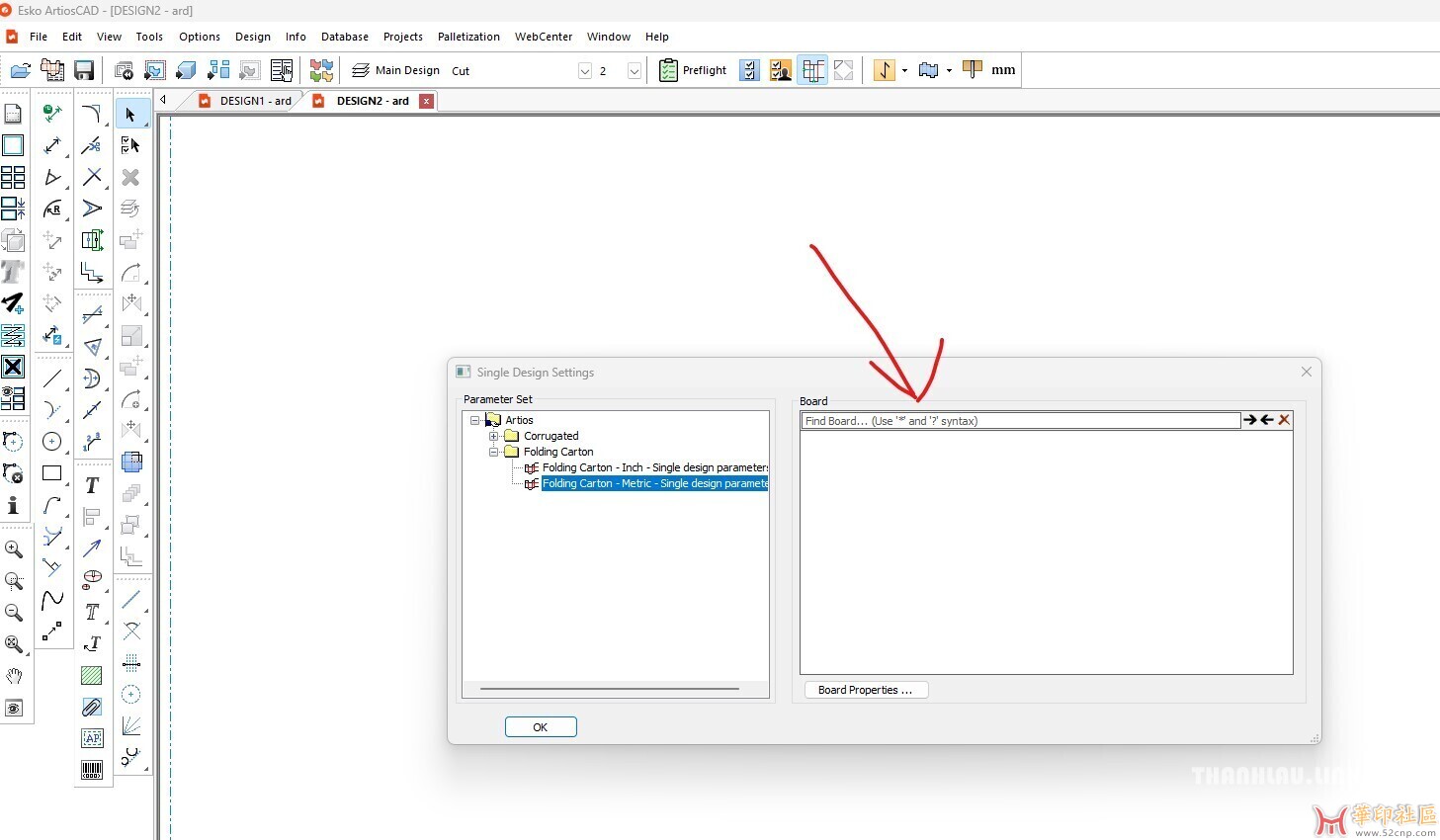This screenshot has height=840, width=1440.
Task: Click the paperclip attachment tool icon
Action: tap(92, 708)
